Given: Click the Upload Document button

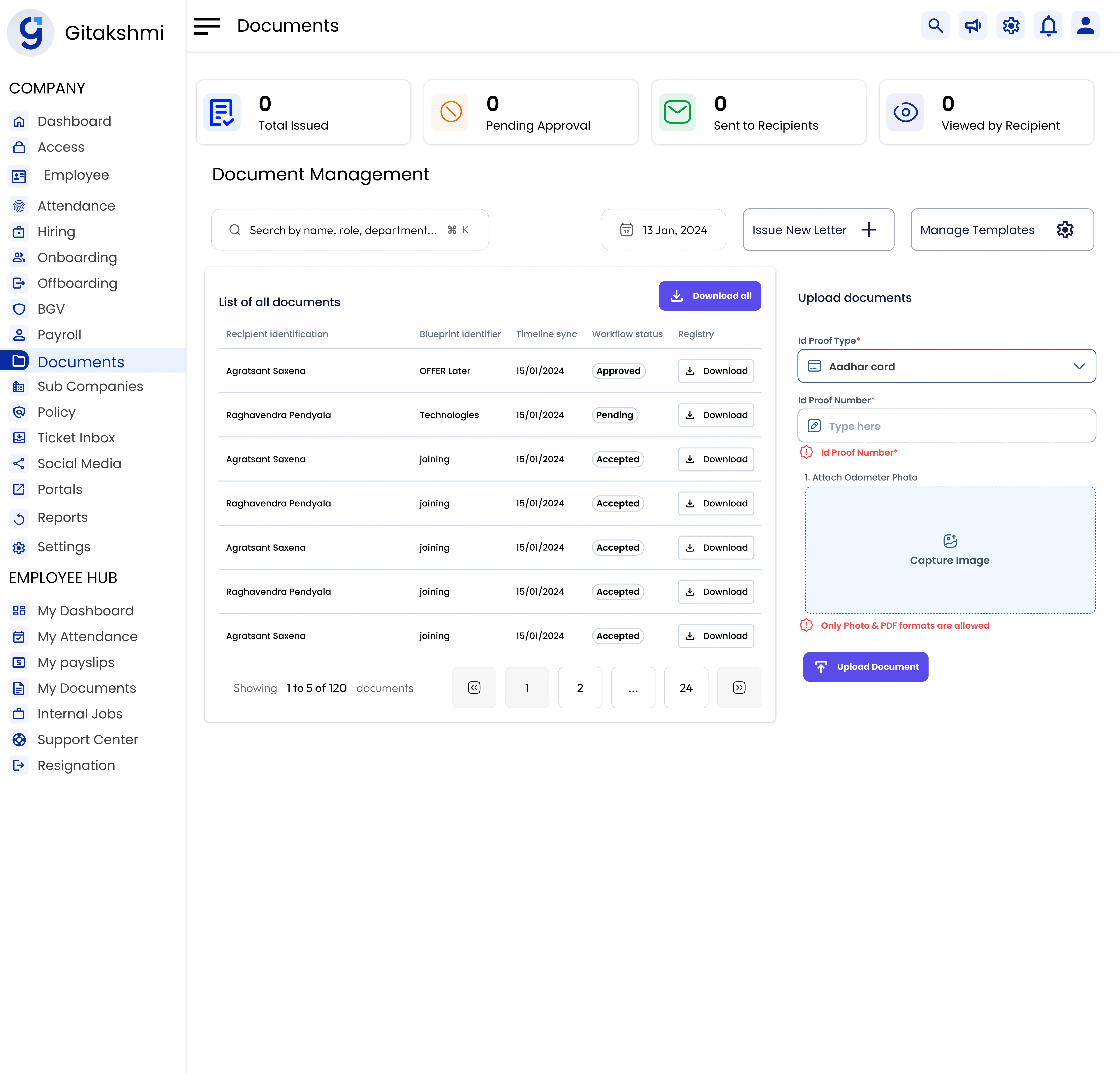Looking at the screenshot, I should [x=866, y=667].
